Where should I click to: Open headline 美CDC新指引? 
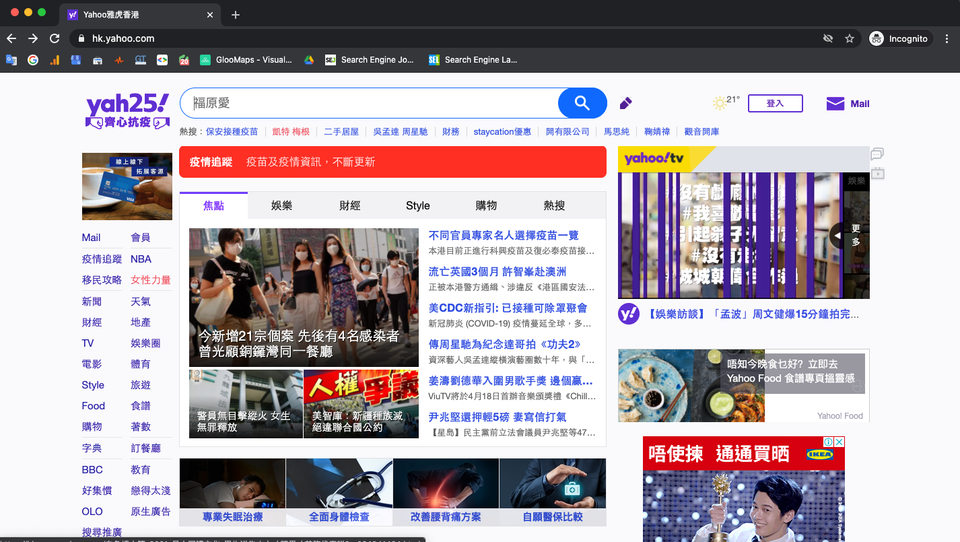tap(508, 307)
